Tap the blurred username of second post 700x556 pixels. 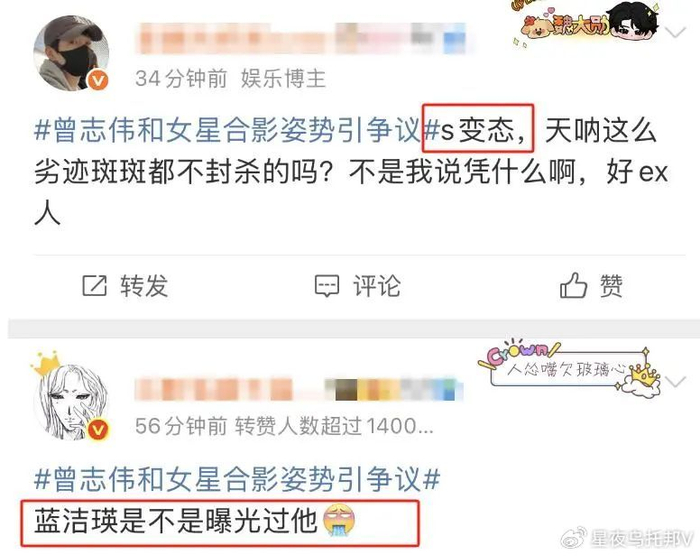(298, 389)
